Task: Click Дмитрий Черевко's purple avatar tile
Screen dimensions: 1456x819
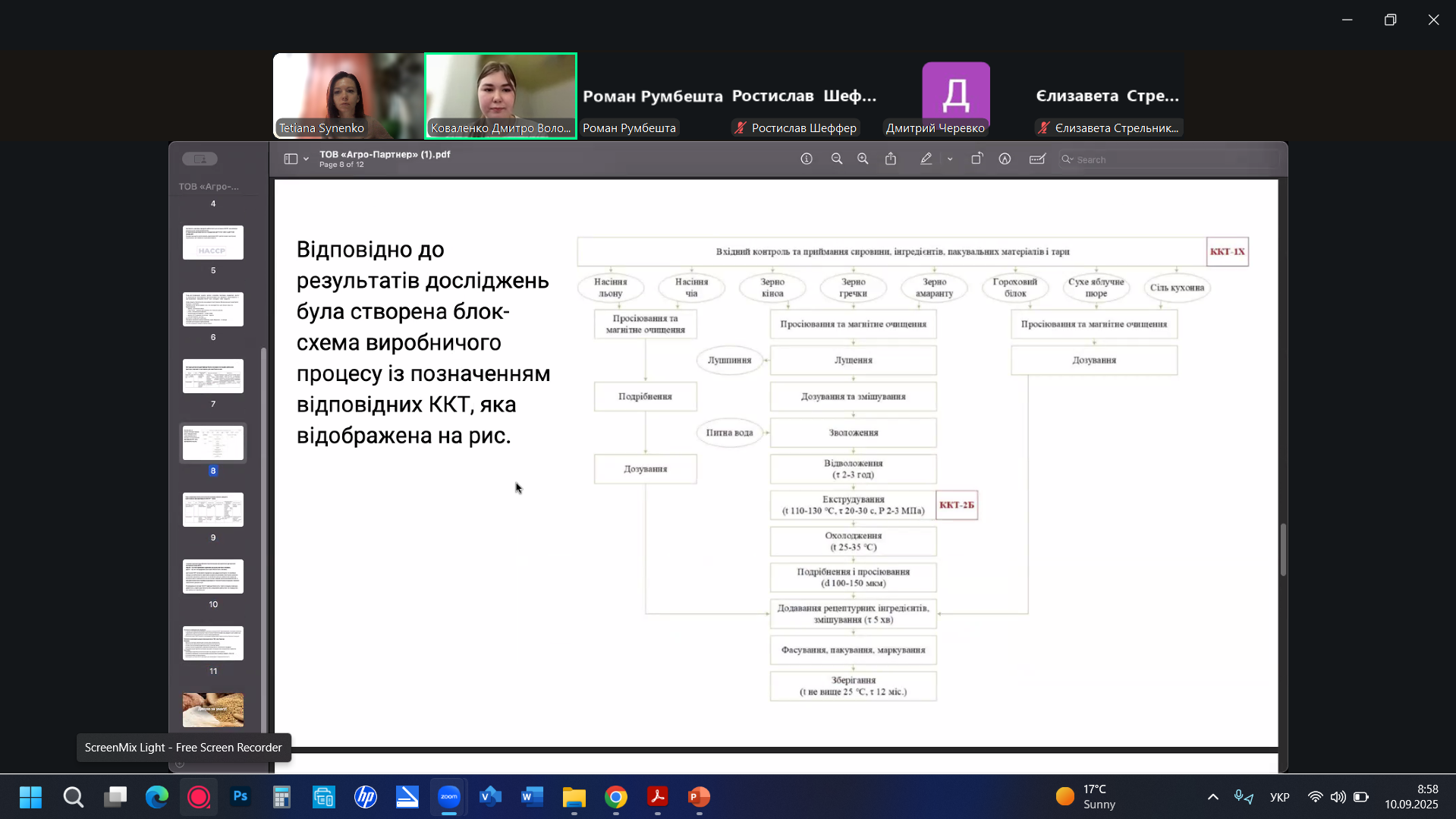Action: (x=956, y=96)
